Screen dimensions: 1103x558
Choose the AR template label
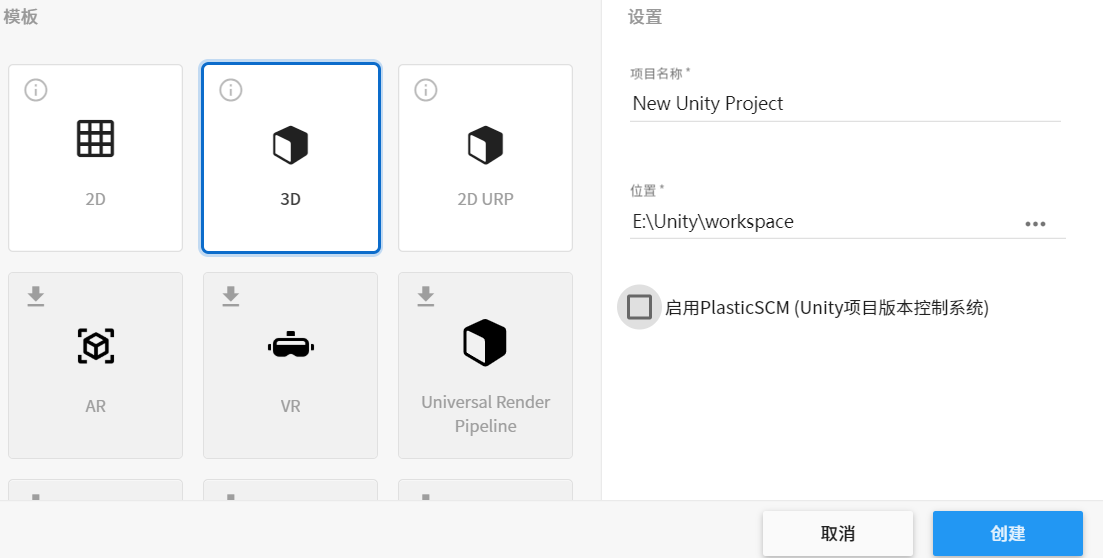pyautogui.click(x=96, y=406)
